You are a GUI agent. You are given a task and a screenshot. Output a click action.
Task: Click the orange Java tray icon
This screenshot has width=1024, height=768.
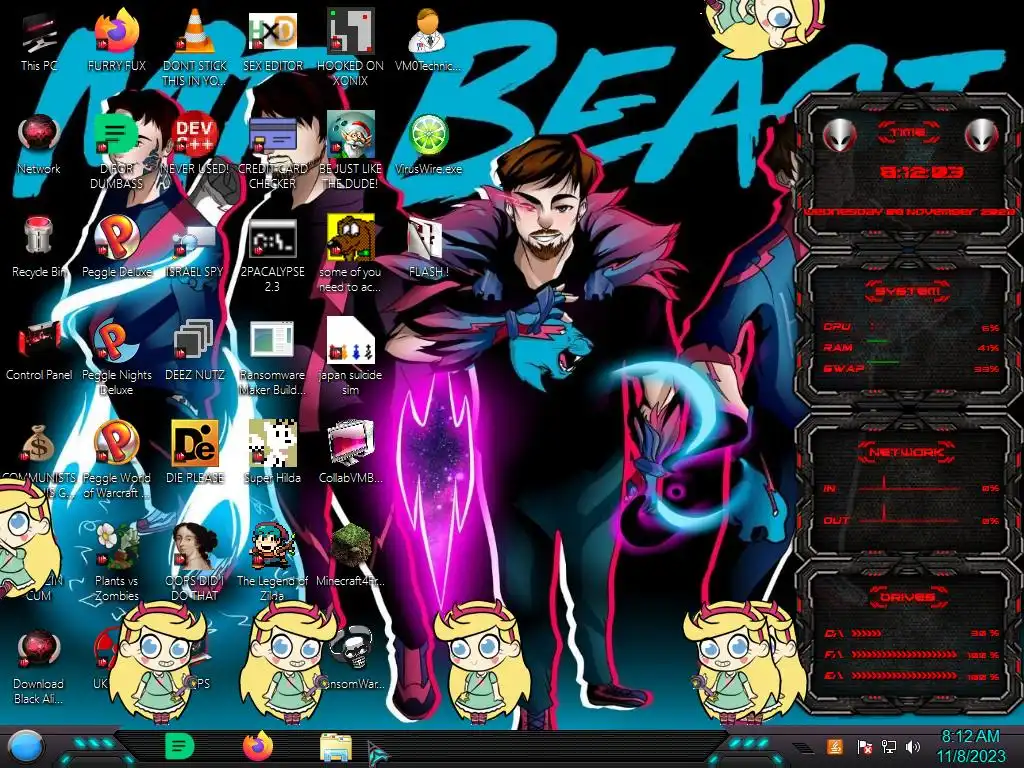tap(834, 747)
